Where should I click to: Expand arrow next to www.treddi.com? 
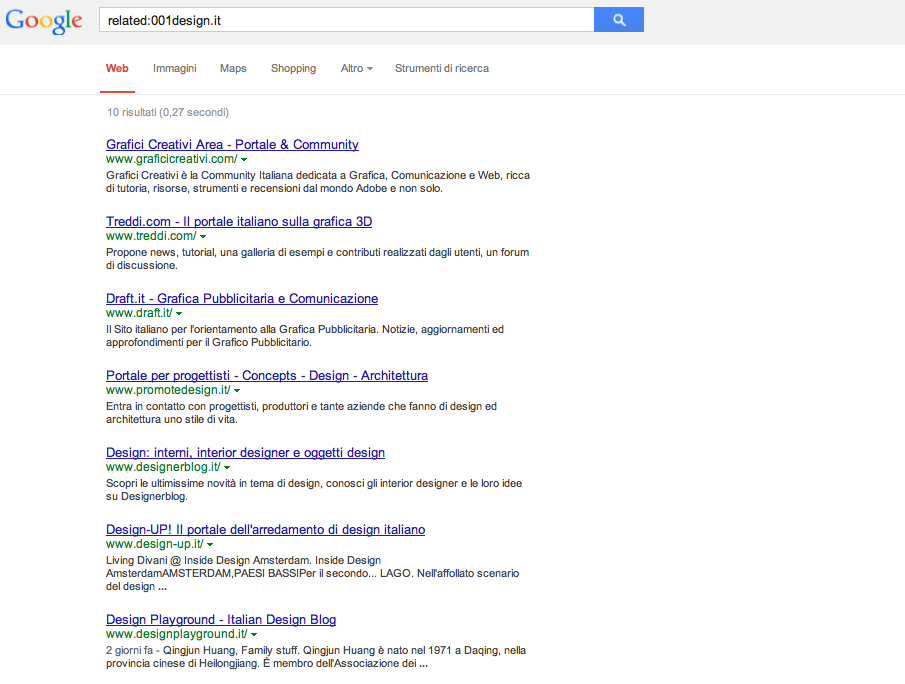pos(203,237)
